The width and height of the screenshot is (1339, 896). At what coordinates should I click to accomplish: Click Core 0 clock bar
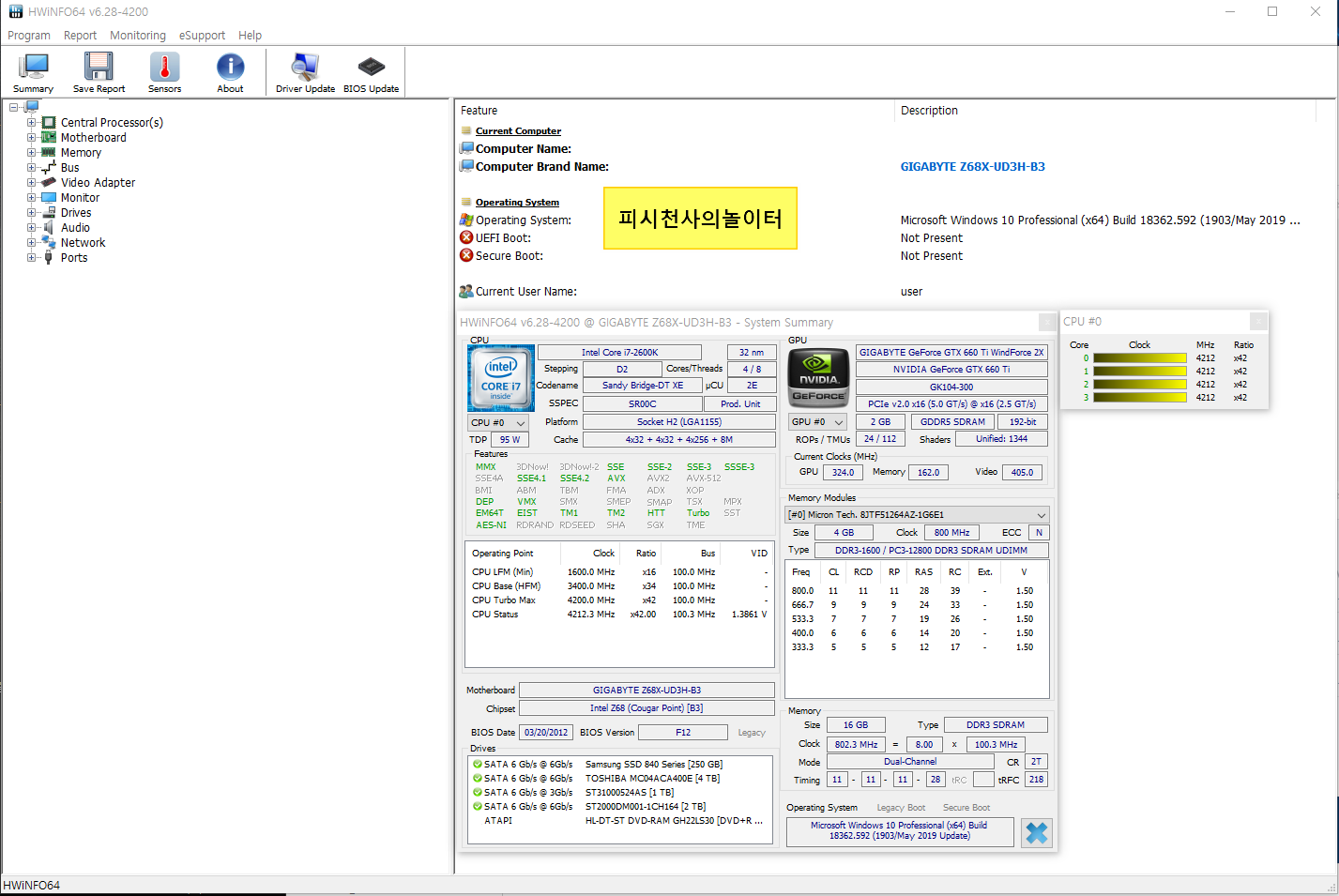tap(1140, 358)
